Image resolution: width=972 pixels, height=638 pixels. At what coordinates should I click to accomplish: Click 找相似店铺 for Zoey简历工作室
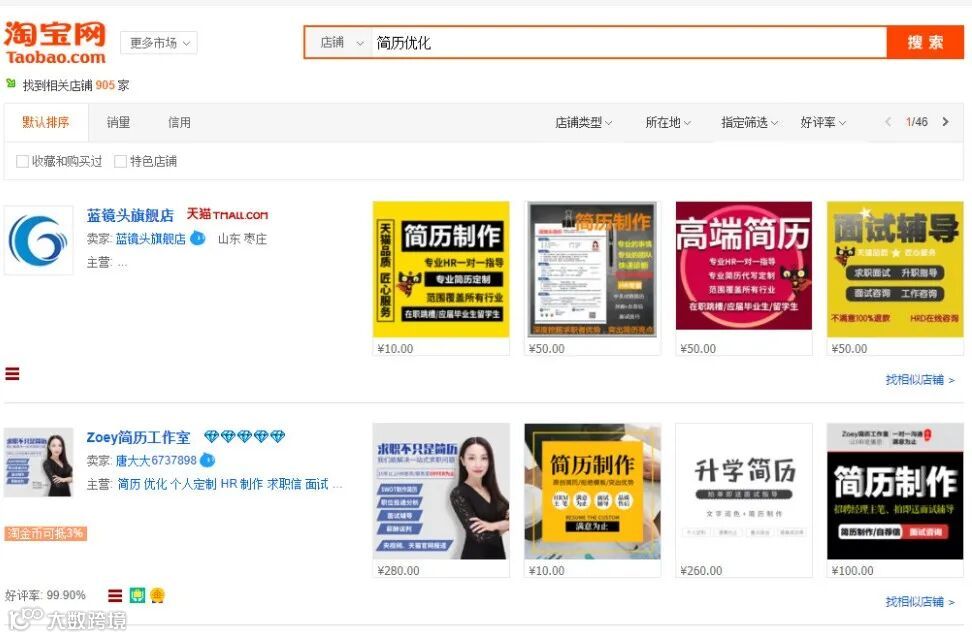(x=920, y=601)
